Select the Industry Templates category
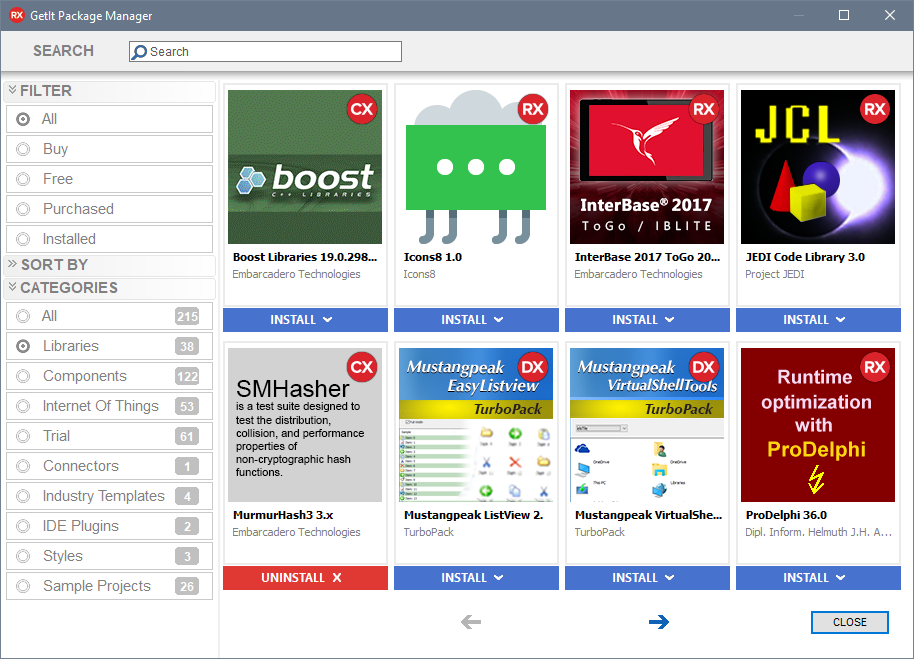This screenshot has width=914, height=659. pyautogui.click(x=110, y=496)
